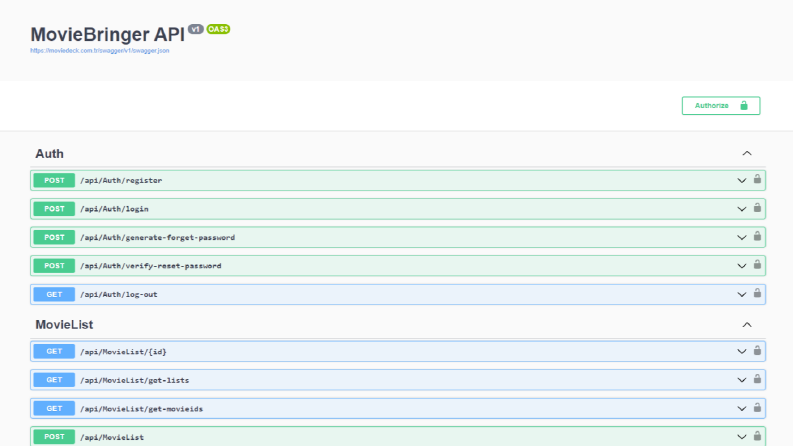Open the POST /api/MovieList endpoint row
Screen dimensions: 793x446
tap(398, 437)
